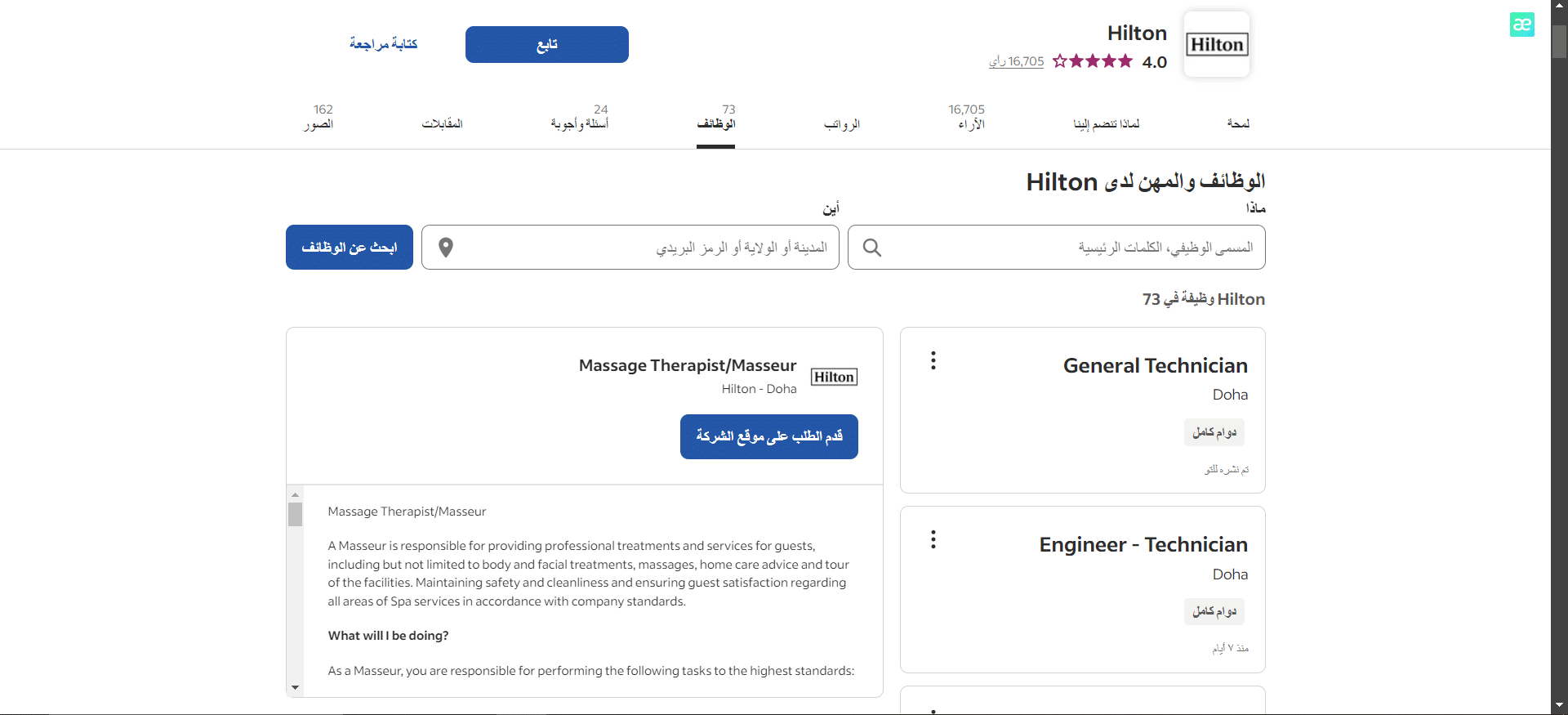The image size is (1568, 715).
Task: Open the why join us tab
Action: pyautogui.click(x=1107, y=123)
